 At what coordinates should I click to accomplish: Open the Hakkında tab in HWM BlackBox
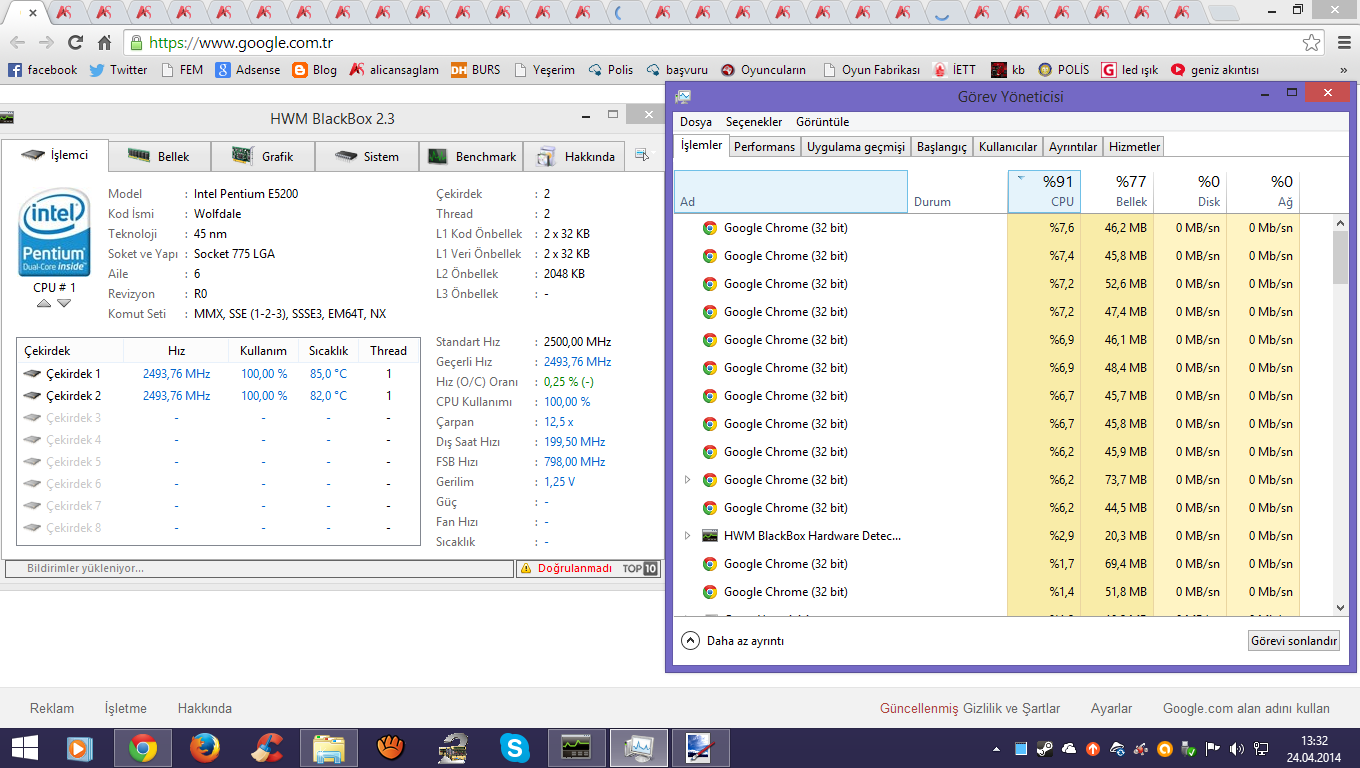click(x=575, y=156)
